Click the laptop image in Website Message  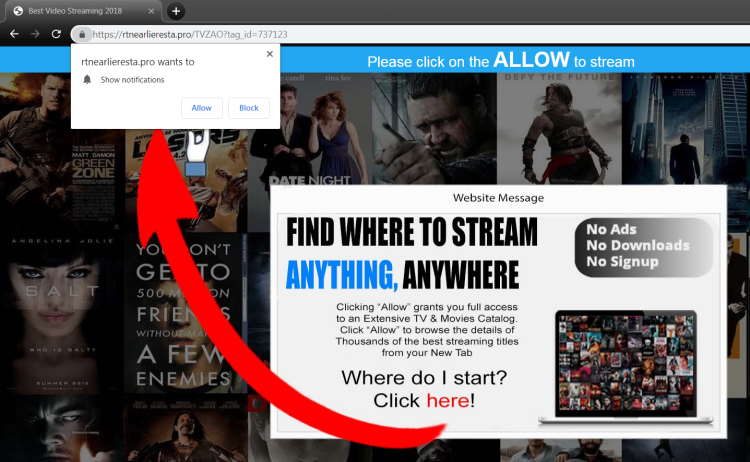626,367
